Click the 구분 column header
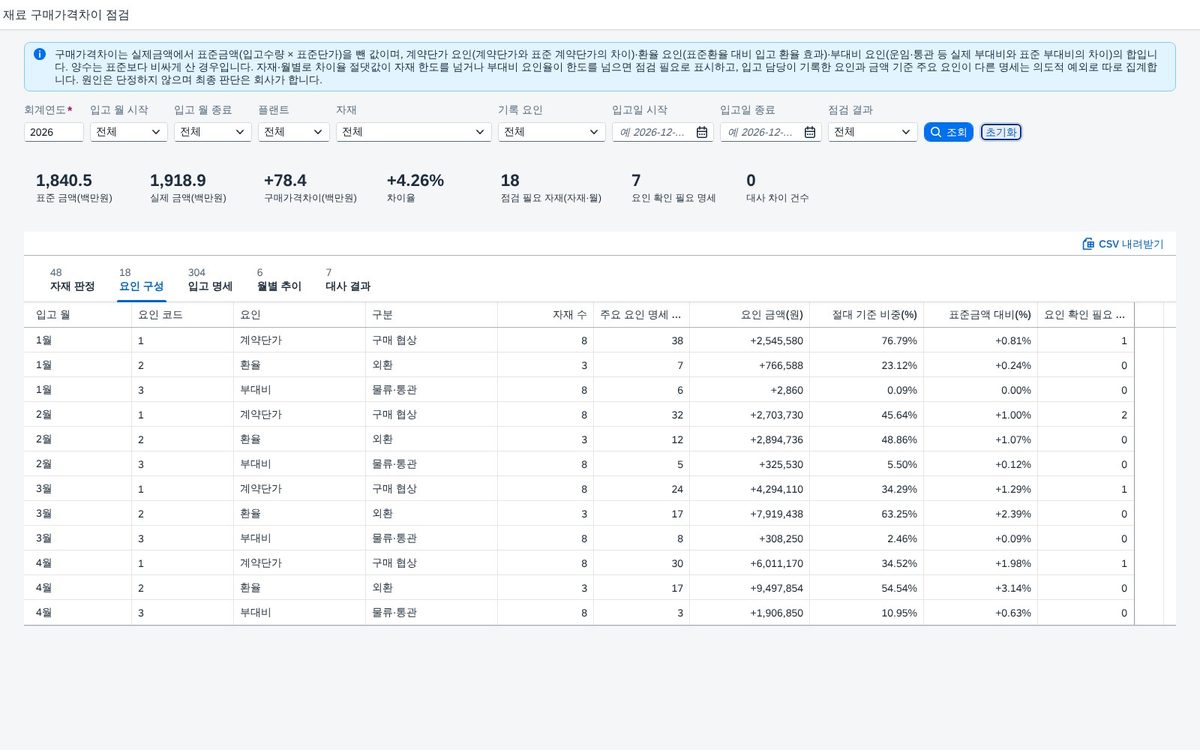 tap(431, 314)
